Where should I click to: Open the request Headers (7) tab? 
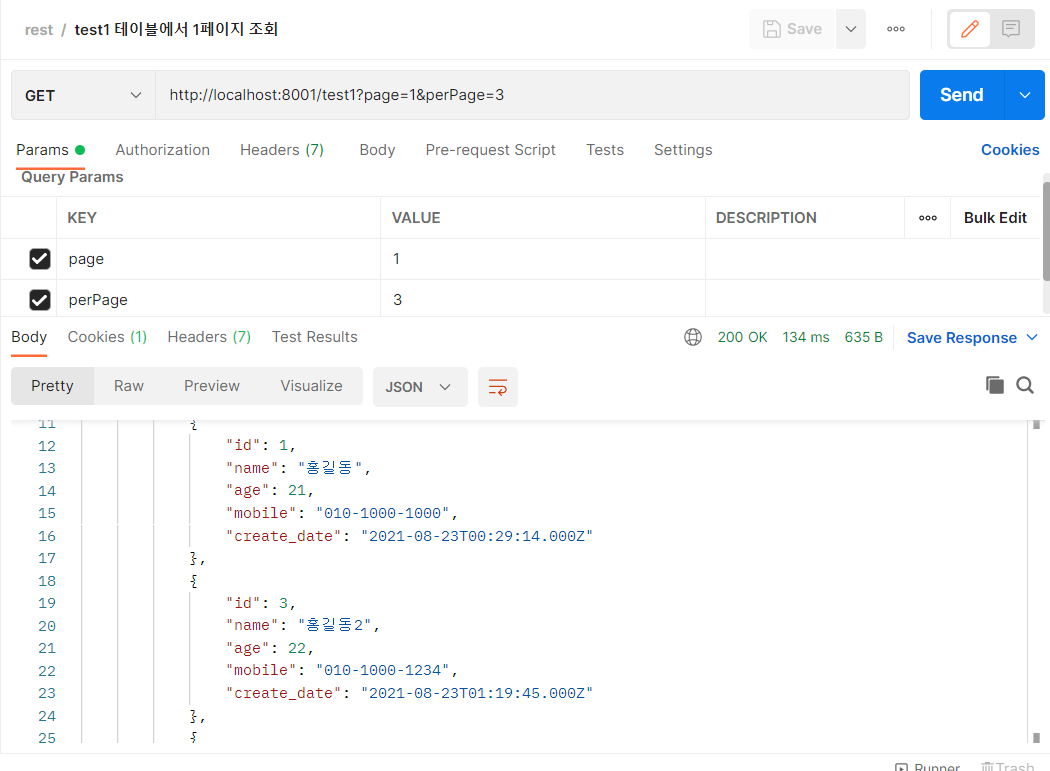click(282, 150)
